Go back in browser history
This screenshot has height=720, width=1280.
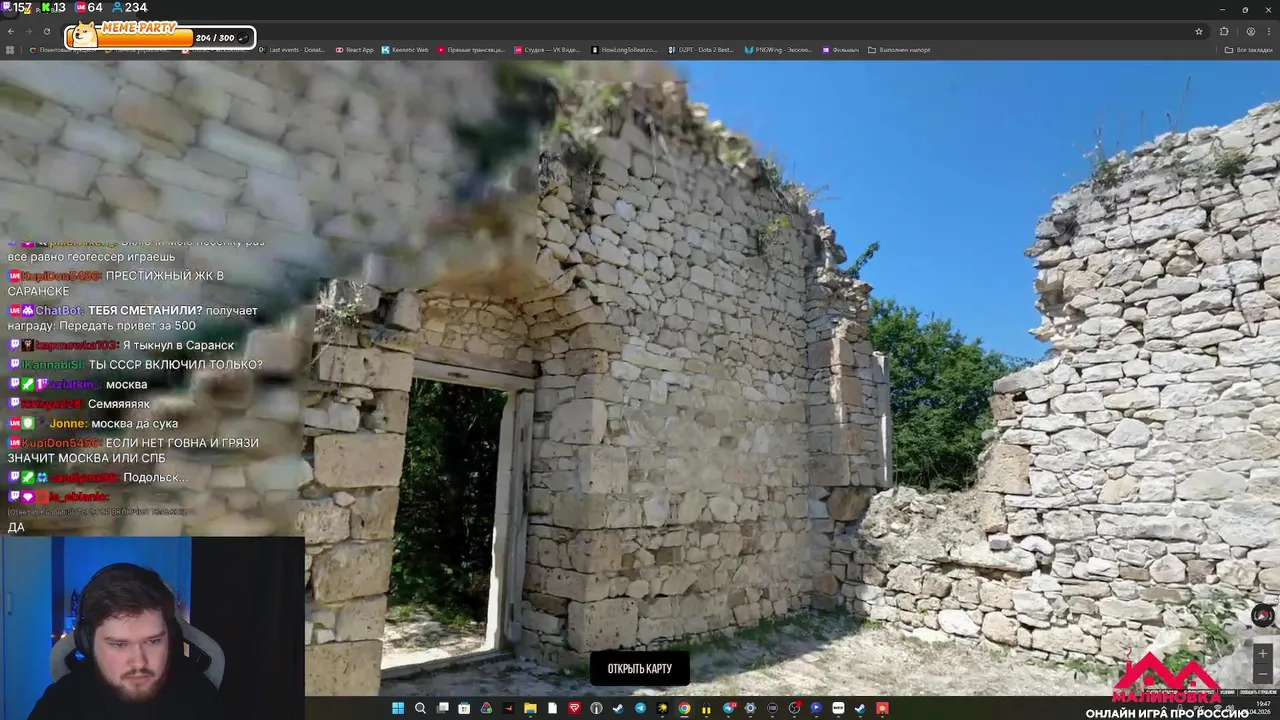click(11, 31)
